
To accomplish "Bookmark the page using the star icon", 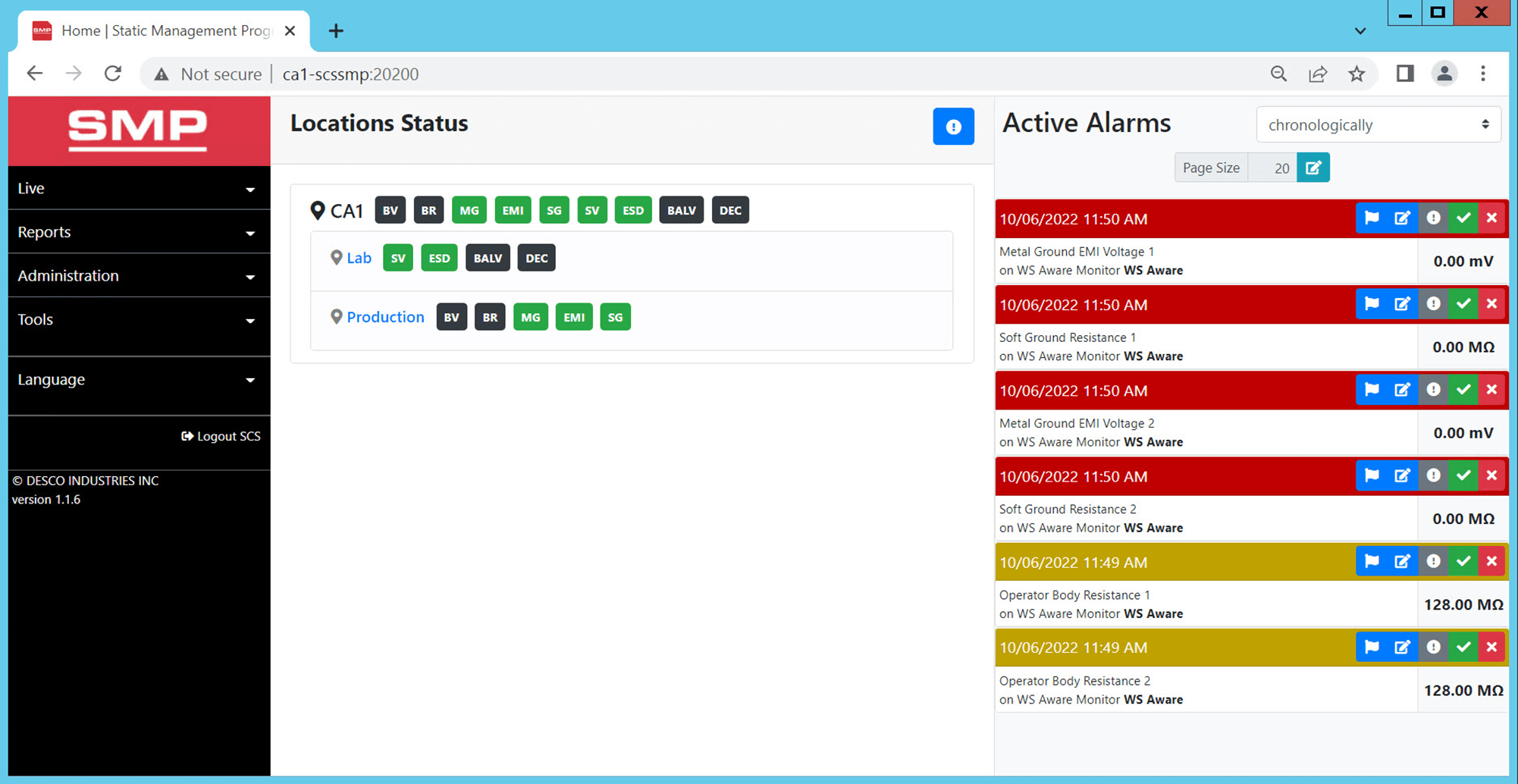I will (x=1356, y=74).
